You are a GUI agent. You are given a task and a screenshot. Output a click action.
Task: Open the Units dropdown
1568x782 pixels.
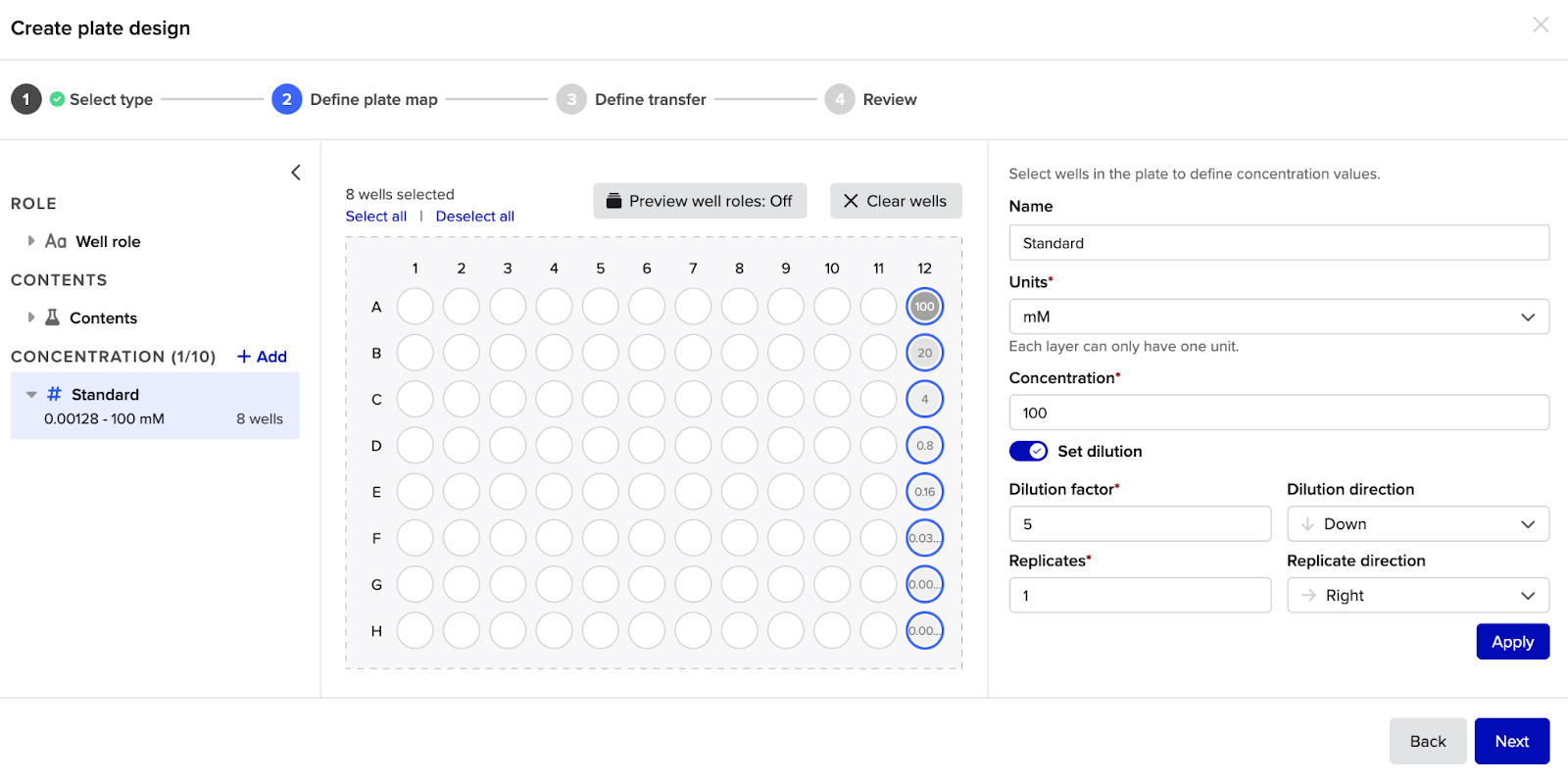(1278, 317)
